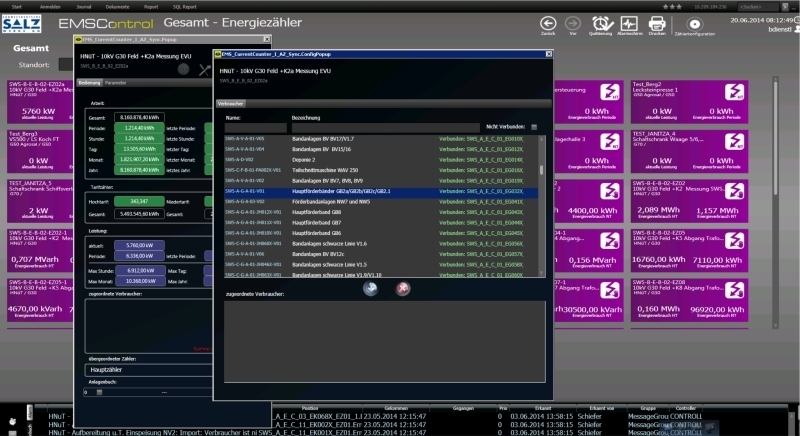Click the Zurück back arrow icon
This screenshot has height=436, width=800.
pyautogui.click(x=548, y=23)
